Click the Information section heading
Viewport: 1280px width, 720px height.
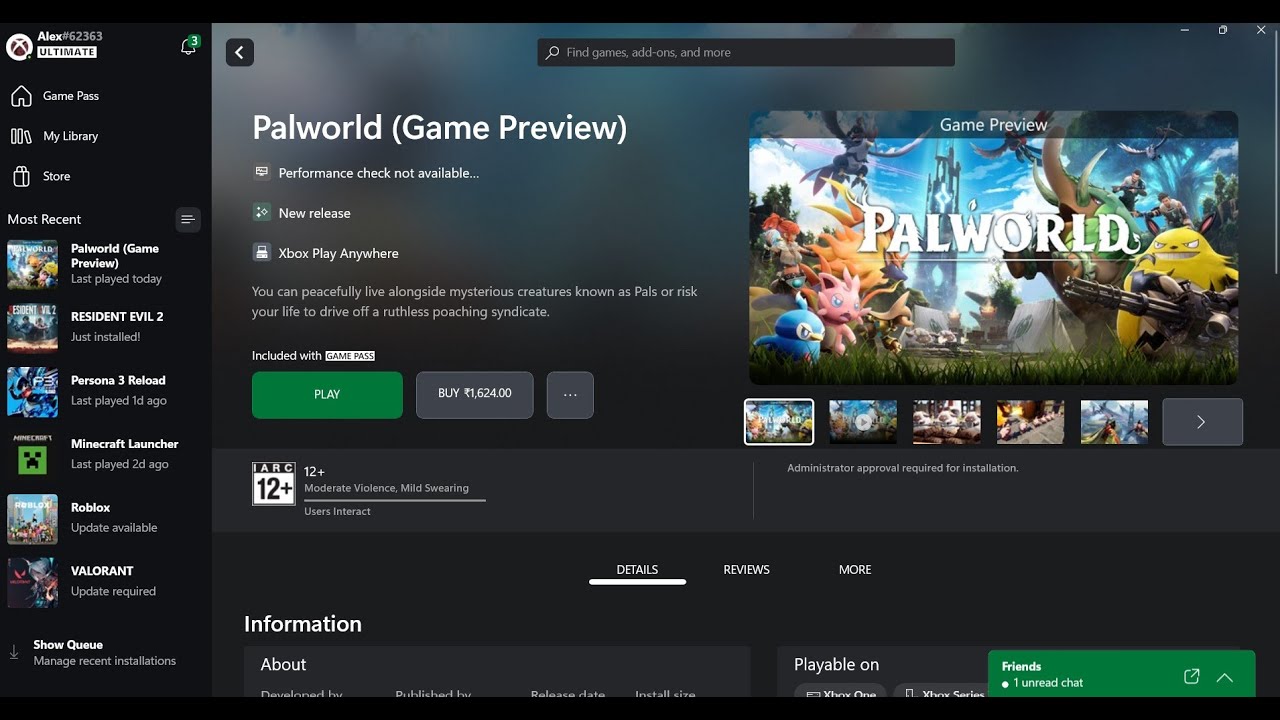click(303, 624)
